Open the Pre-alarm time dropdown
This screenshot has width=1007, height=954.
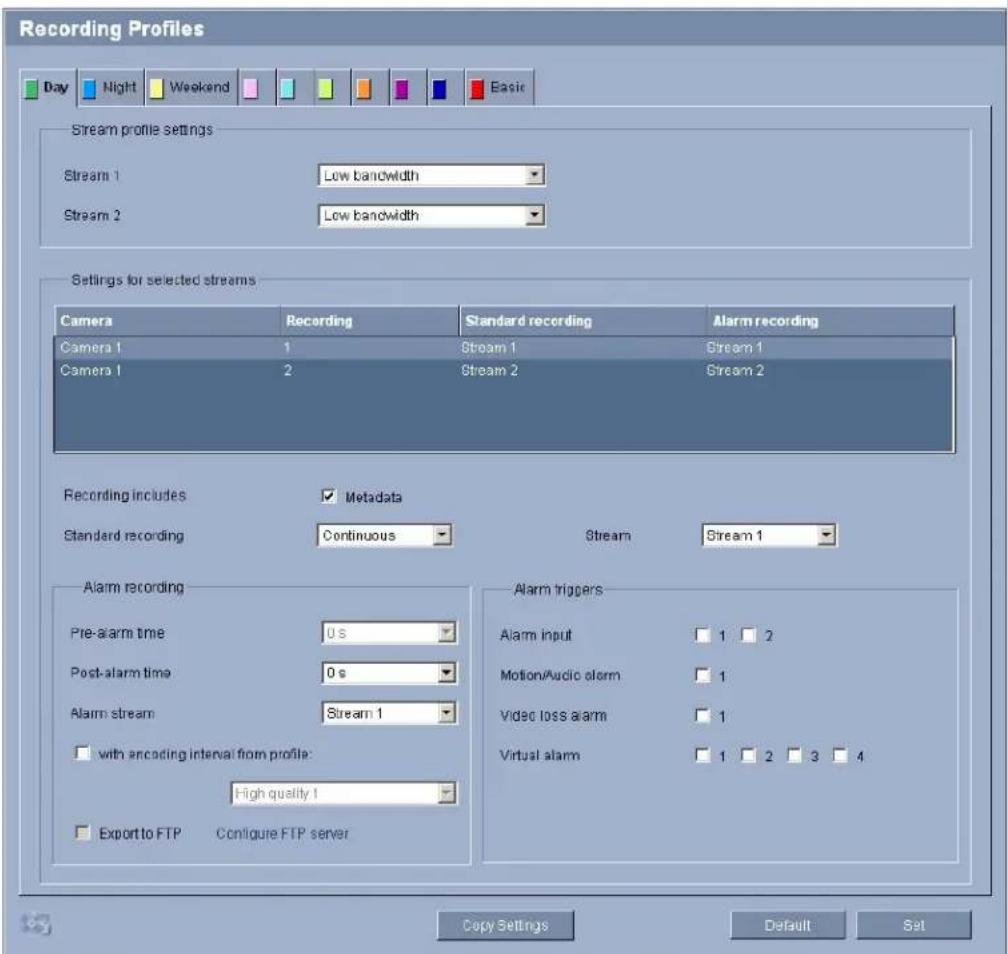pos(389,633)
